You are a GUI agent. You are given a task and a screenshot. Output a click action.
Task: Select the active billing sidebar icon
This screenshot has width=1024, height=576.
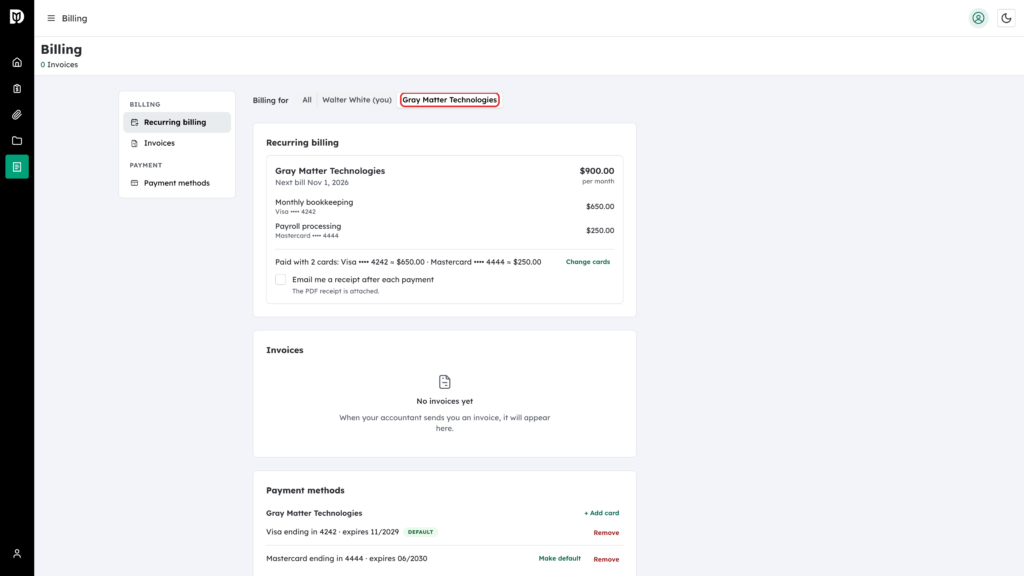17,167
